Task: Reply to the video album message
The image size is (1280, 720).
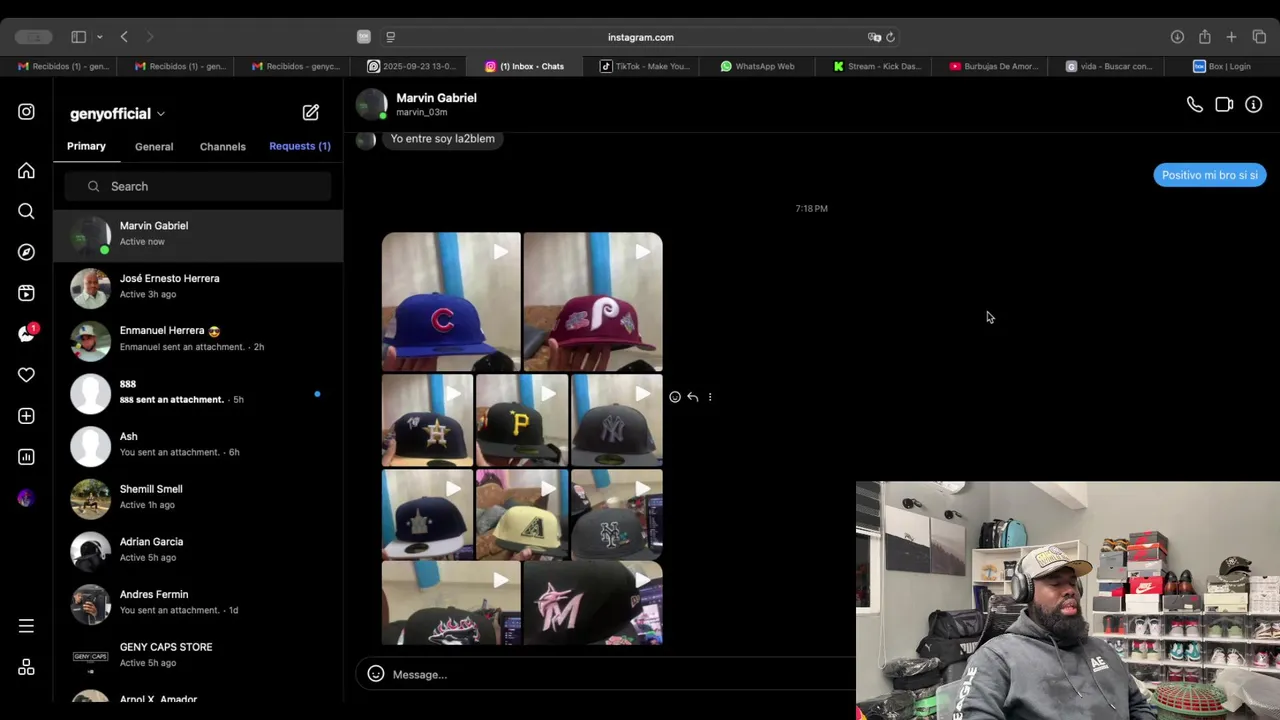Action: (692, 397)
